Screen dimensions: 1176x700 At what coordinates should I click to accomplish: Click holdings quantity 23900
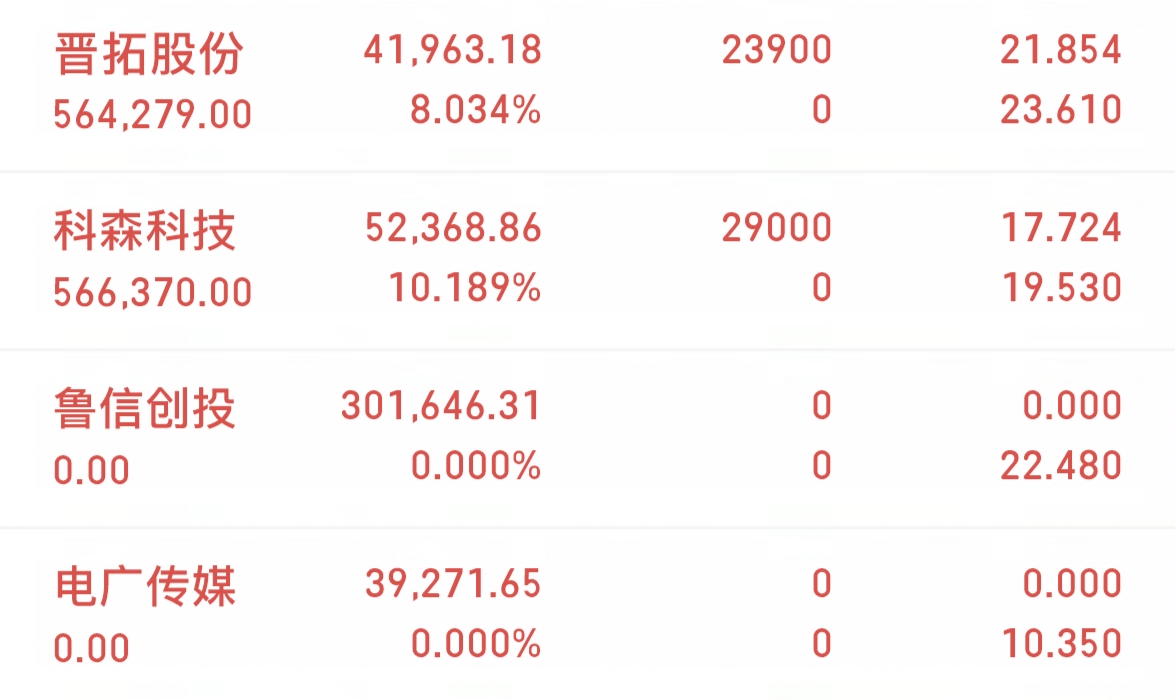pos(776,50)
